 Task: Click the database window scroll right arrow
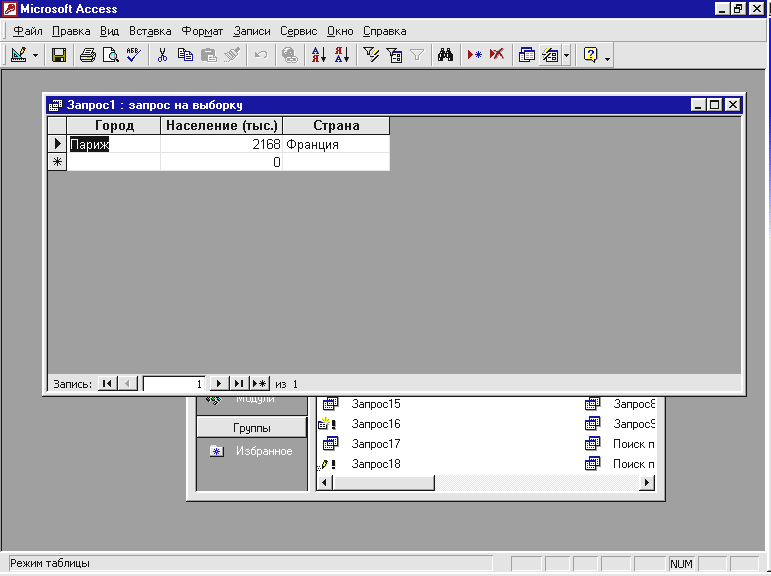(x=647, y=483)
